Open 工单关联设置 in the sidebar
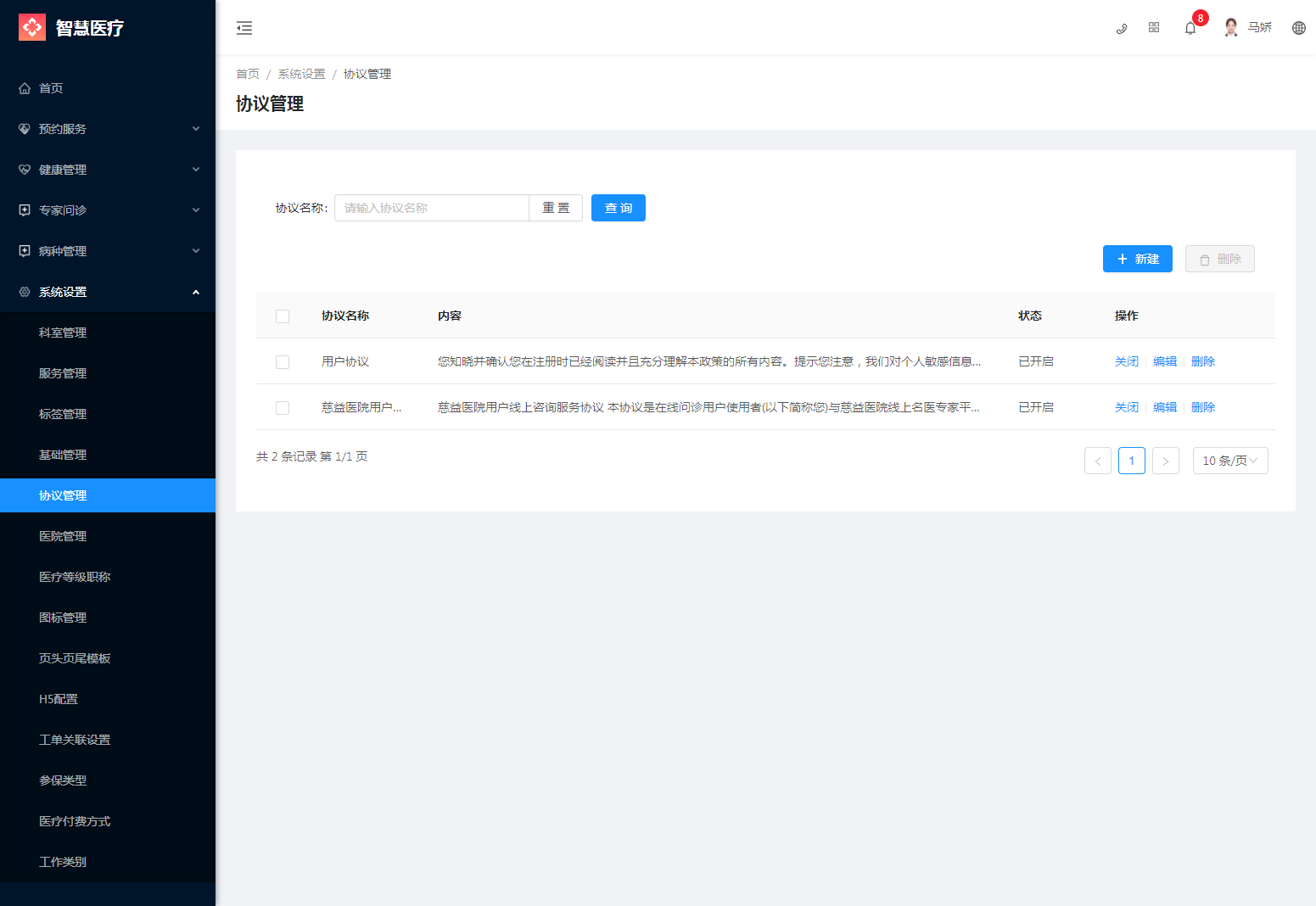The image size is (1316, 906). [108, 740]
